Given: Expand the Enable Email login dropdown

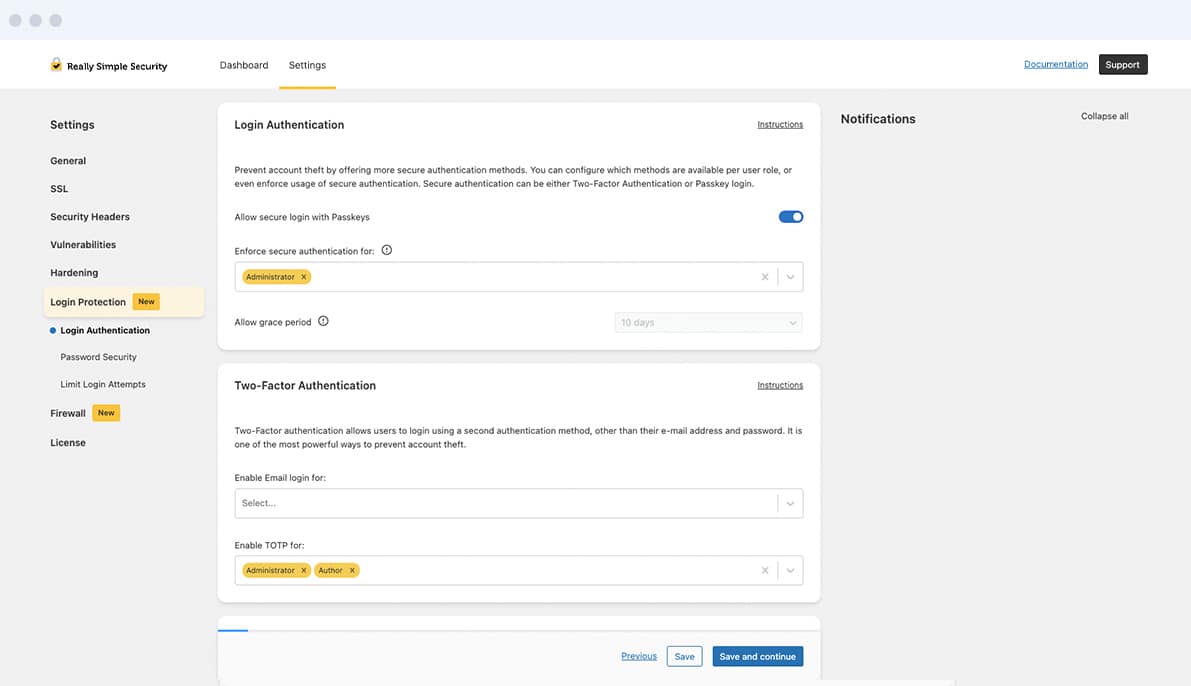Looking at the screenshot, I should click(790, 503).
